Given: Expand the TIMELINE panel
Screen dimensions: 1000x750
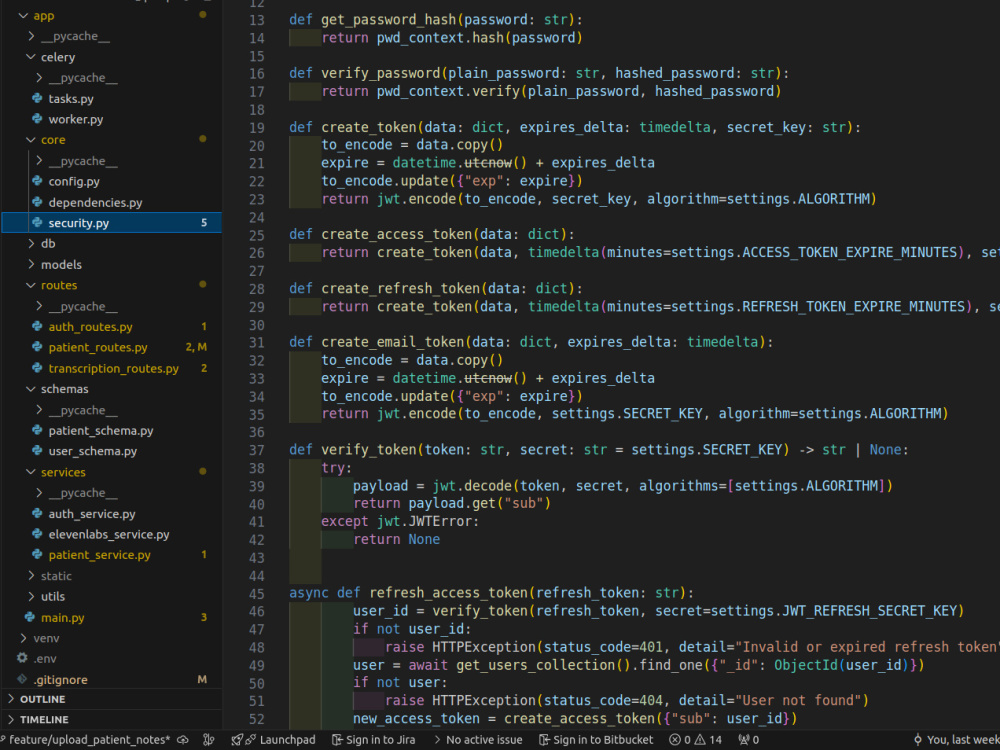Looking at the screenshot, I should coord(11,719).
